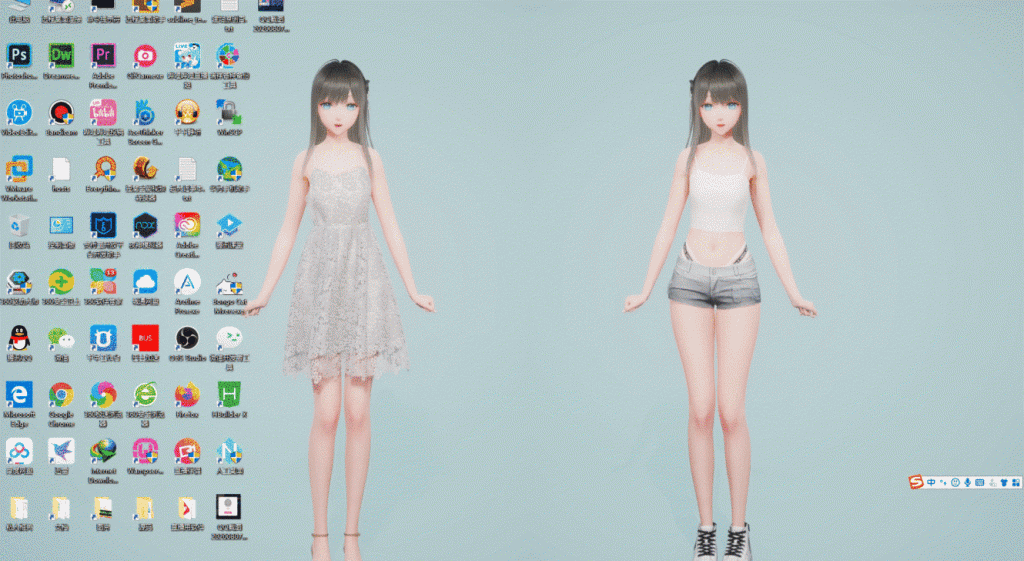Click the OBS Studio desktop icon
Viewport: 1024px width, 561px height.
tap(187, 338)
